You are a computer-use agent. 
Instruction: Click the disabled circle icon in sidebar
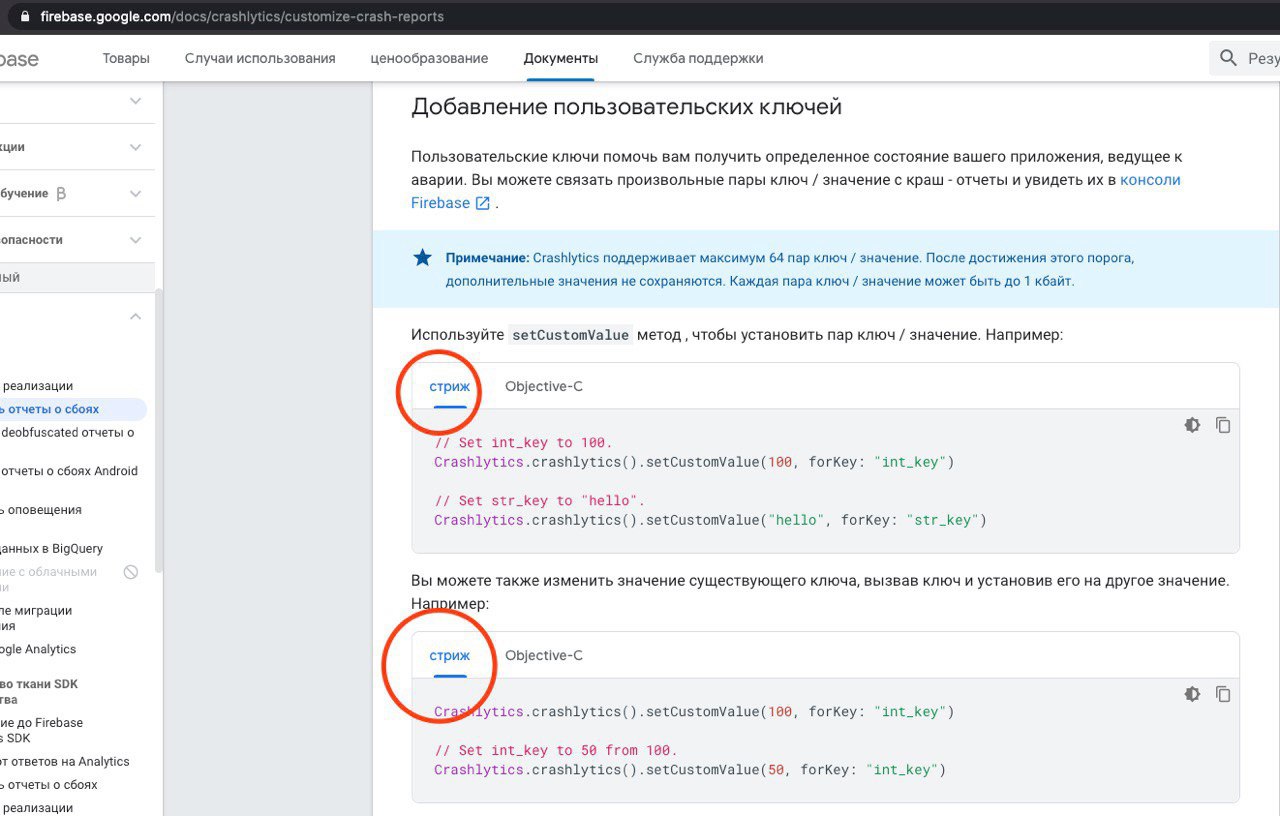131,572
